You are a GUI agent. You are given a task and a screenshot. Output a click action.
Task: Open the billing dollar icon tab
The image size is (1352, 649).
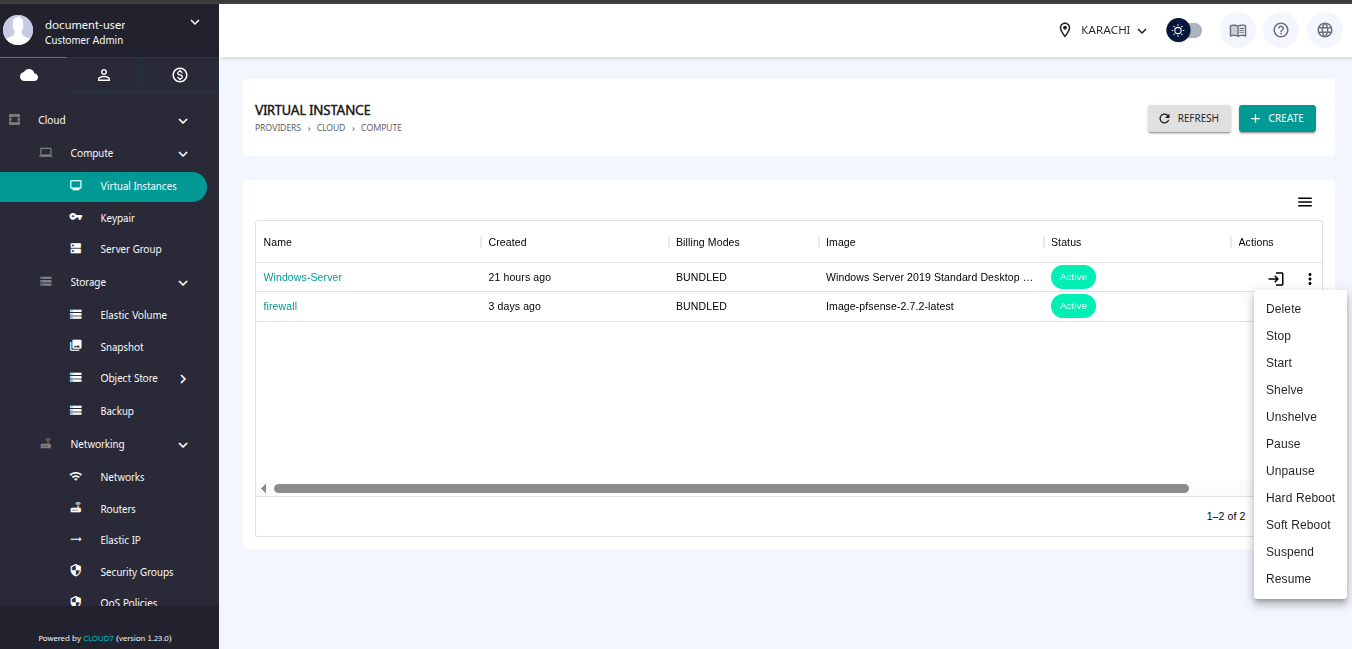pyautogui.click(x=180, y=75)
